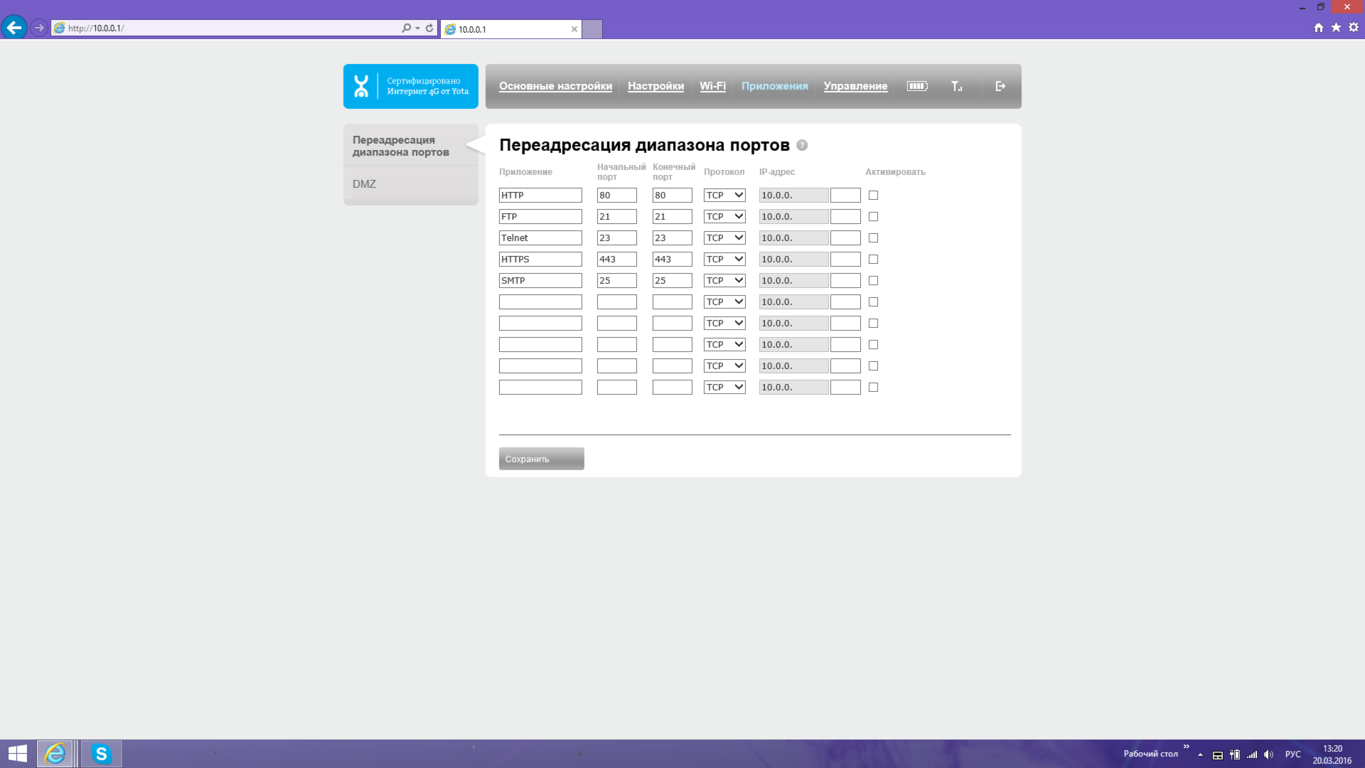Click the Рабочий стол toolbar label
This screenshot has height=768, width=1365.
(x=1151, y=754)
